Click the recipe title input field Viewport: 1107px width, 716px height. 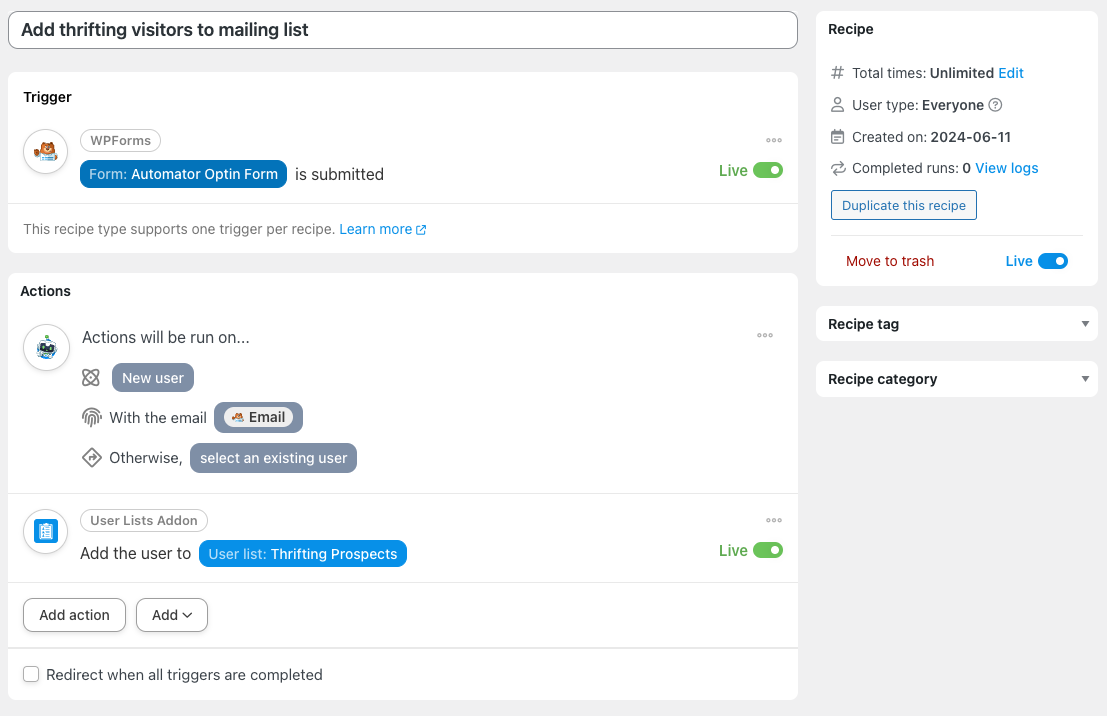tap(402, 30)
